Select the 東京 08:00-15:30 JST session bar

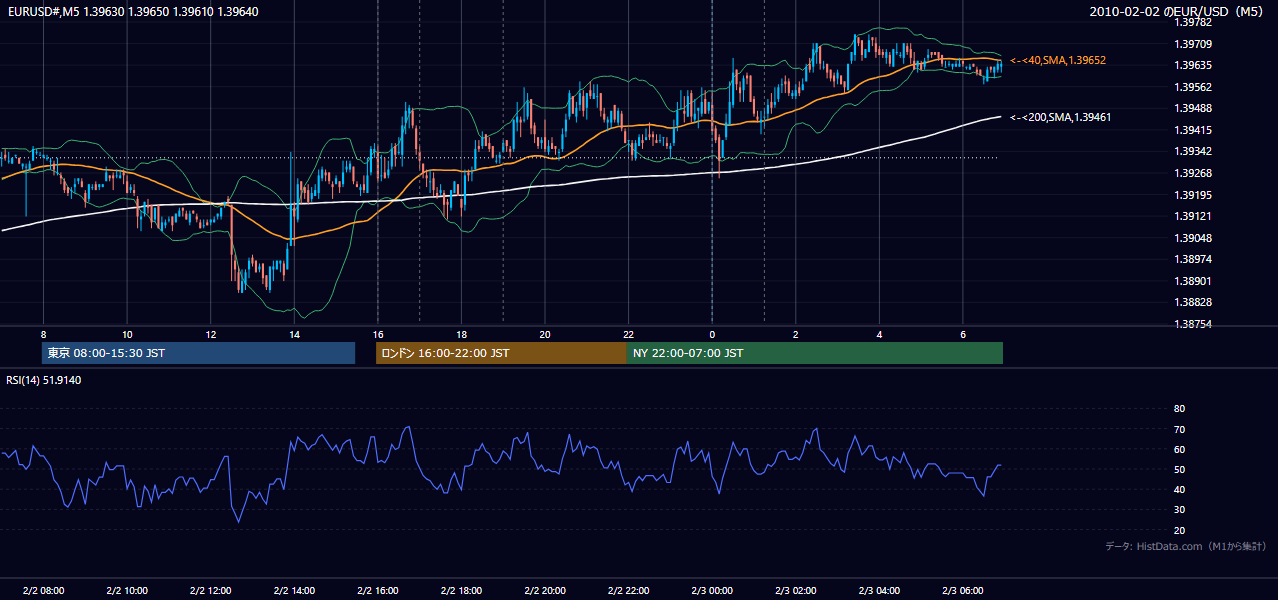[199, 353]
